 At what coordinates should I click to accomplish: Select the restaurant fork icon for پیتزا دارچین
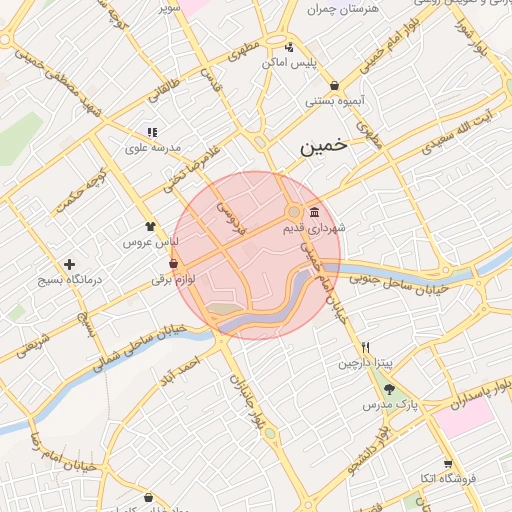(365, 347)
